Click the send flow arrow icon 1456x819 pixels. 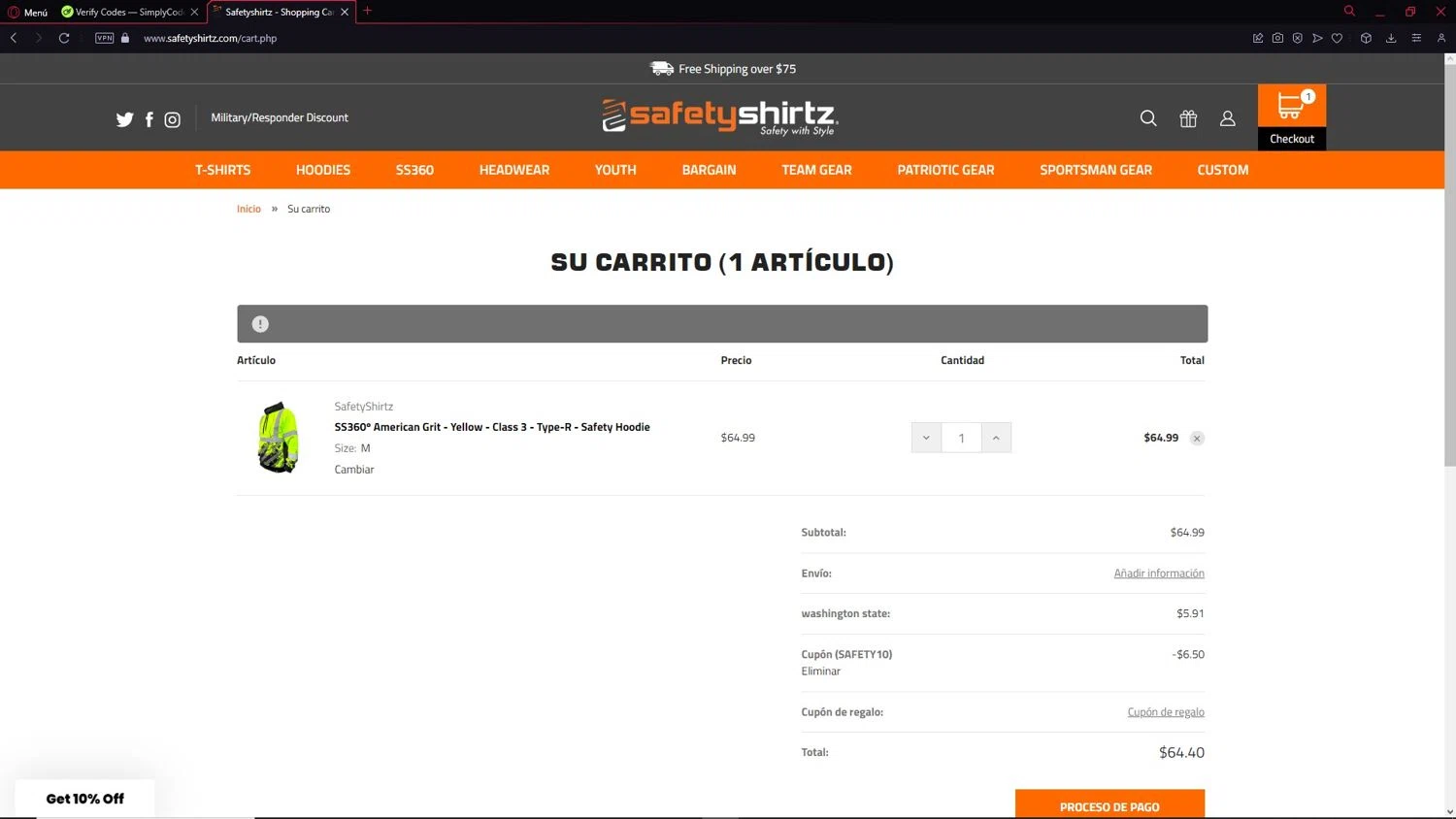coord(1317,38)
